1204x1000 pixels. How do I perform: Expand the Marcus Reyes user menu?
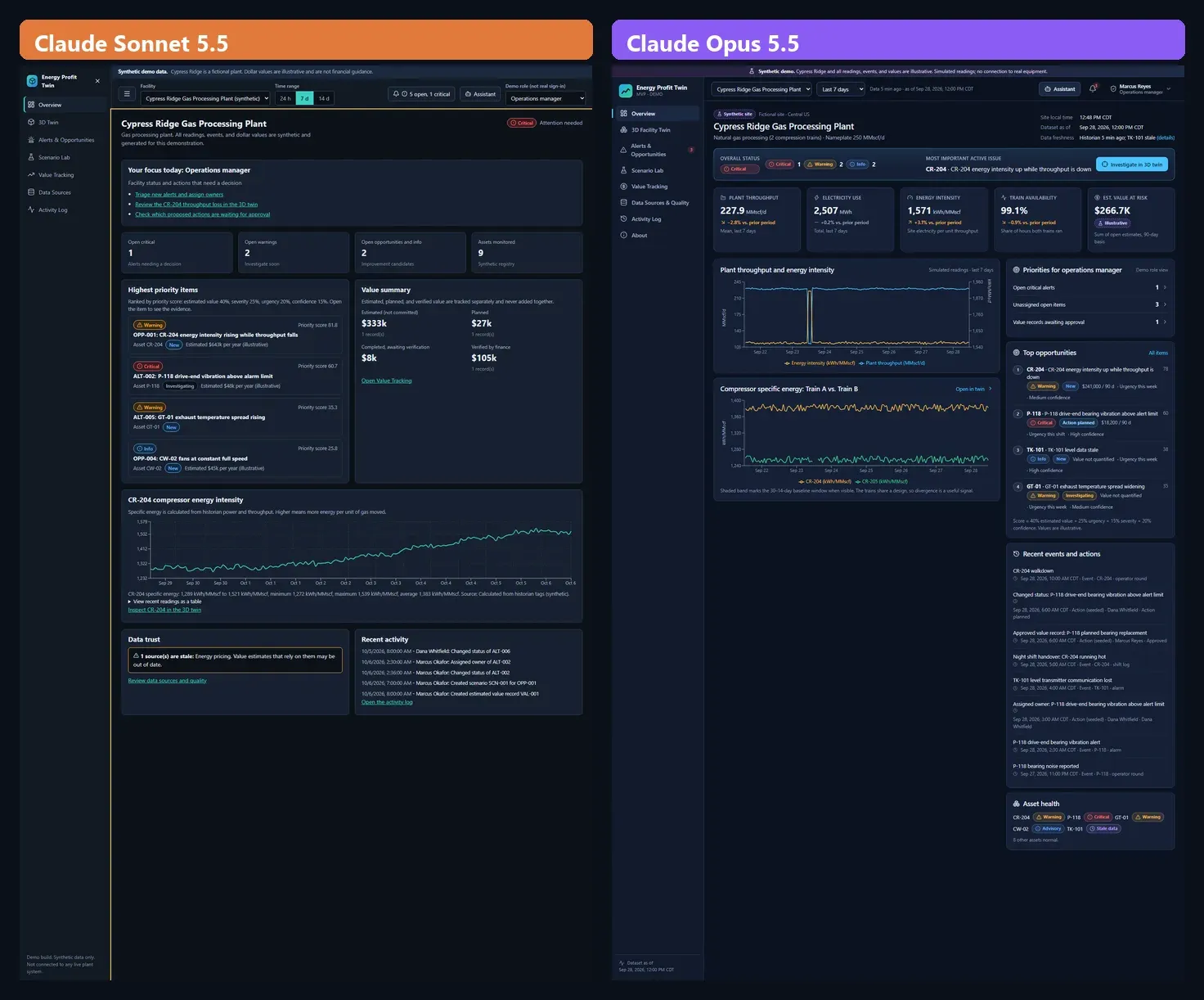click(x=1140, y=88)
